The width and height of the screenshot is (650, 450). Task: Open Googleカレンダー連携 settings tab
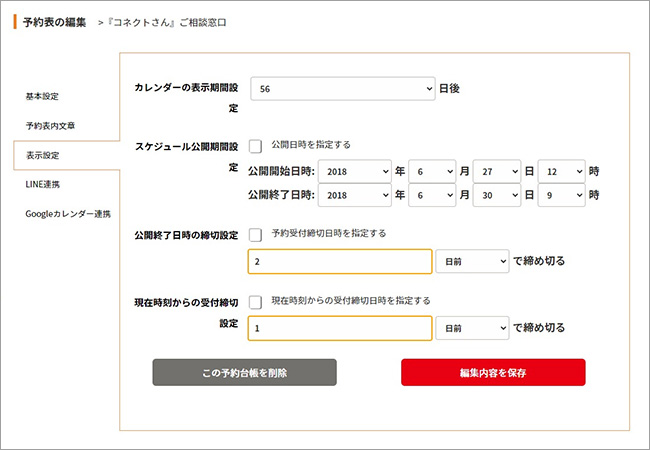(68, 214)
